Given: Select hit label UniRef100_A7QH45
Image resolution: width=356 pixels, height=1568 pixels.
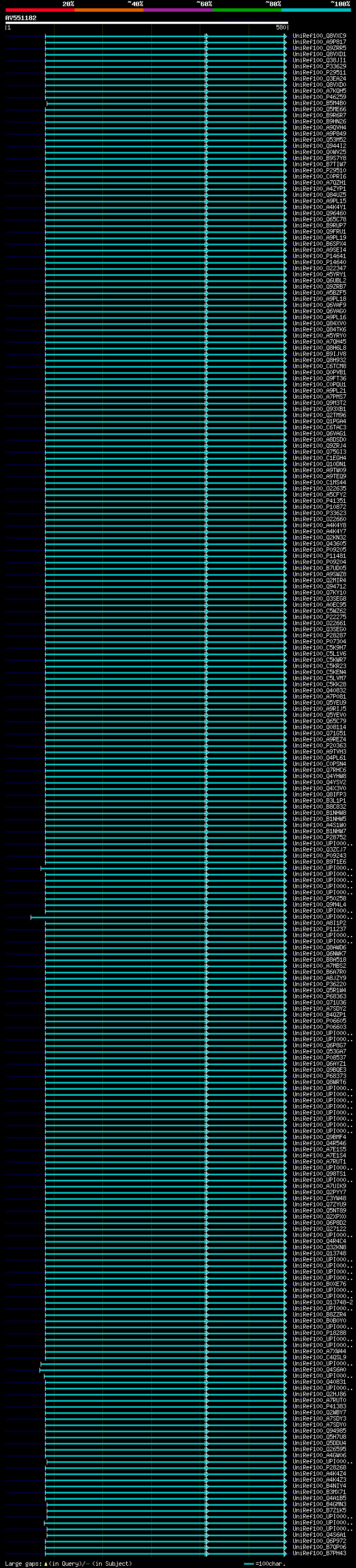Looking at the screenshot, I should [319, 342].
